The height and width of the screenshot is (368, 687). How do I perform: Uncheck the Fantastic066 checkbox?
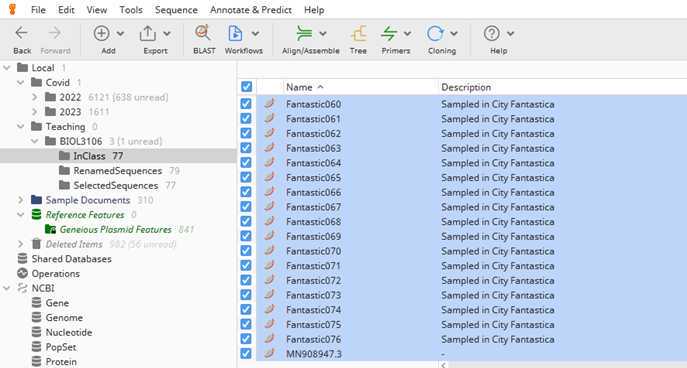246,192
